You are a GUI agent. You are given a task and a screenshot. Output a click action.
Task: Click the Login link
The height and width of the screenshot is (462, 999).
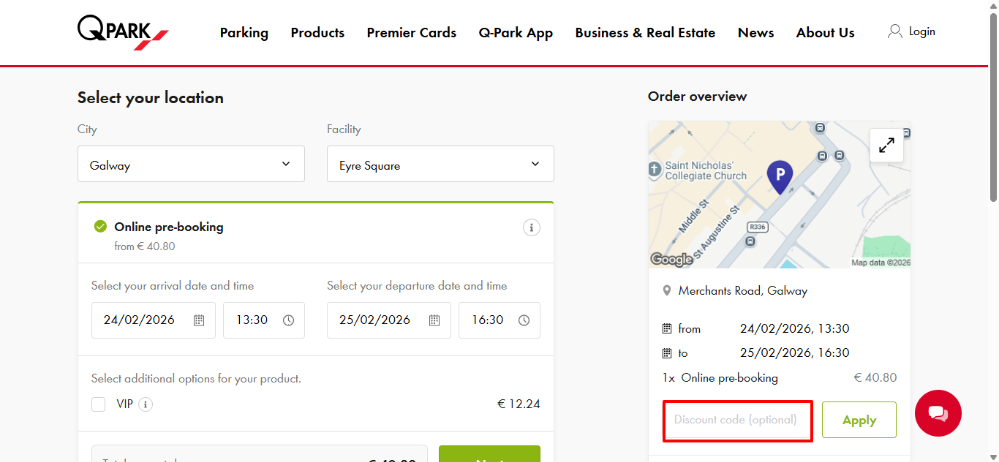pos(922,31)
